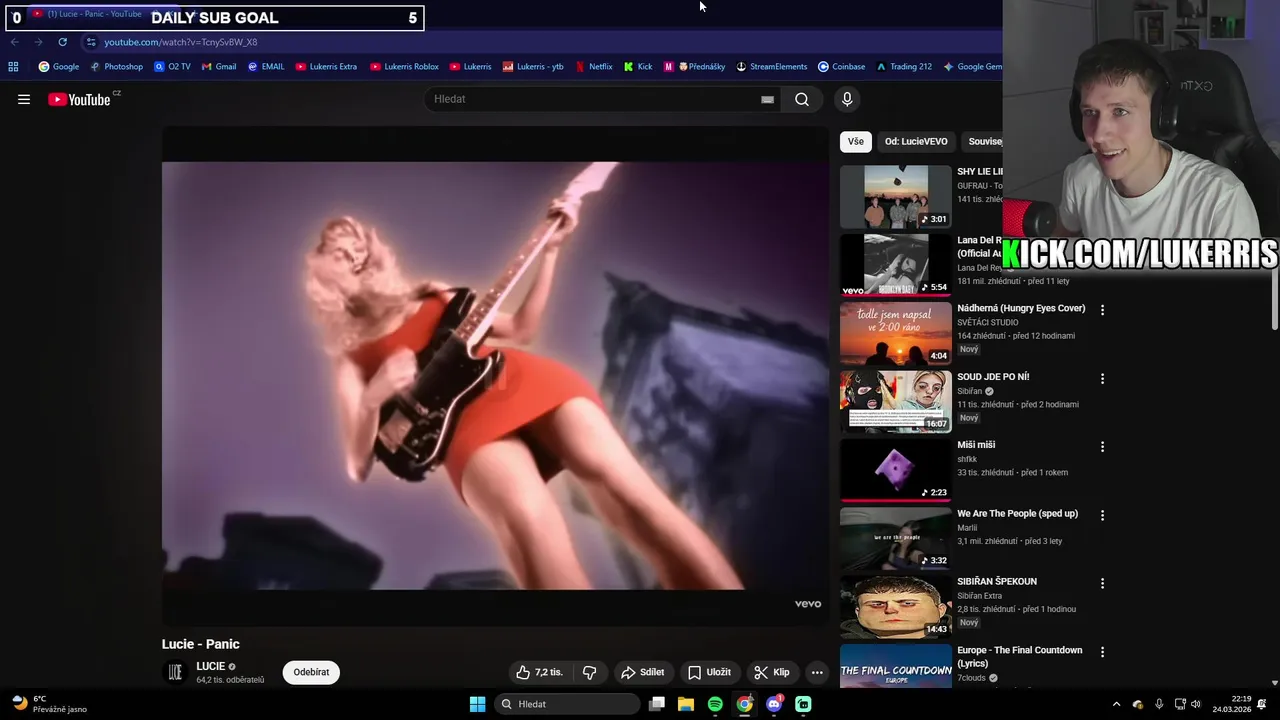Screen dimensions: 1280x720
Task: Open the Coinbase bookmark
Action: [x=841, y=67]
